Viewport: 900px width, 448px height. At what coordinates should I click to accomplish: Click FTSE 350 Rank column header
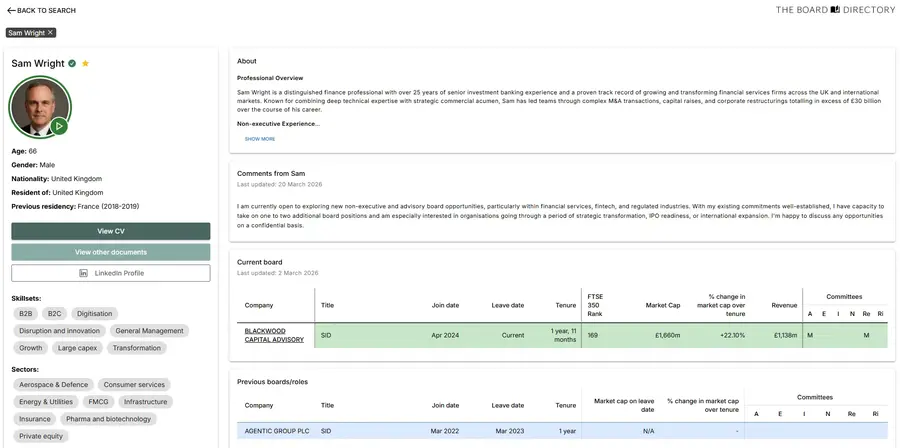595,305
